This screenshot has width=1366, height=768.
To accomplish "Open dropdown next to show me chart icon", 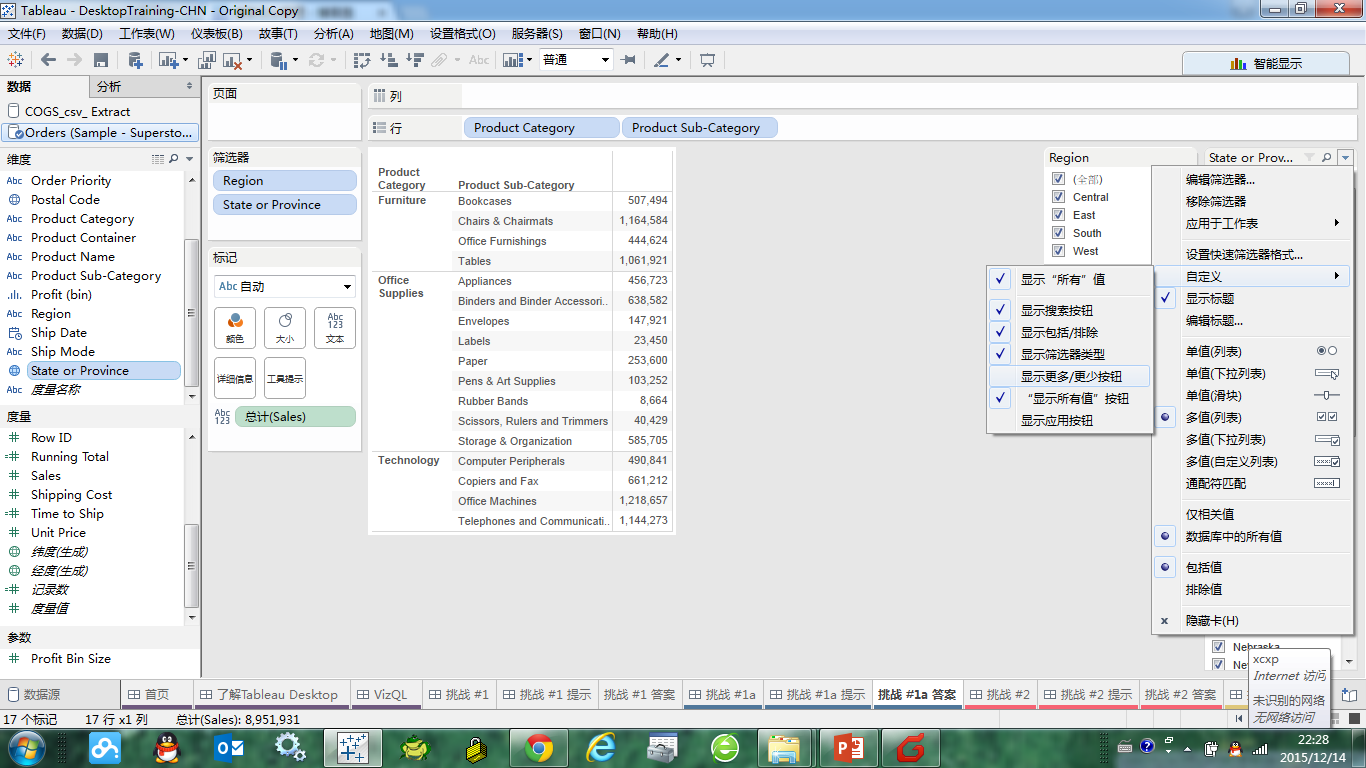I will 529,60.
